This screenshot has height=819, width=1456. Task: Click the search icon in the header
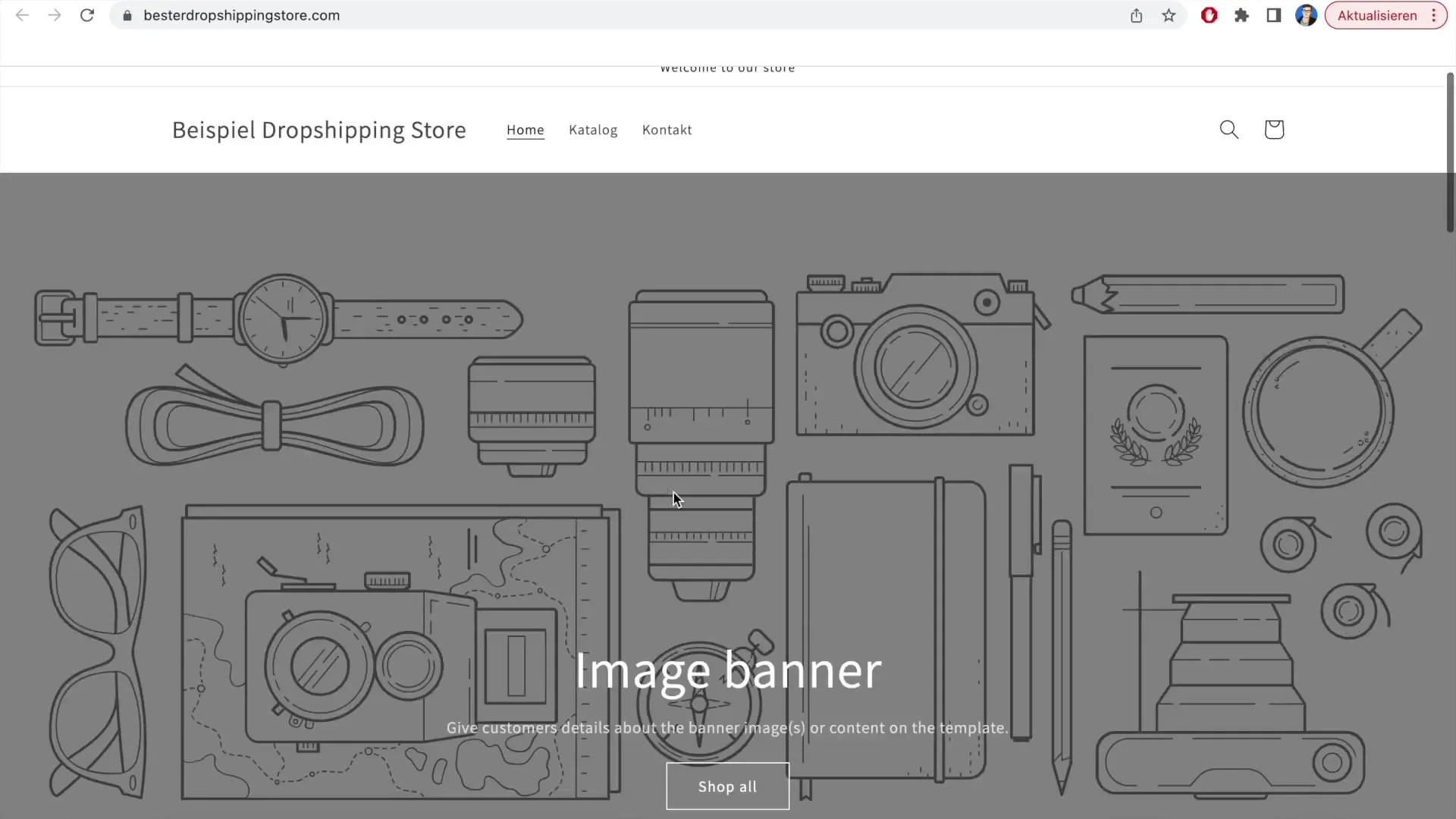click(x=1229, y=129)
